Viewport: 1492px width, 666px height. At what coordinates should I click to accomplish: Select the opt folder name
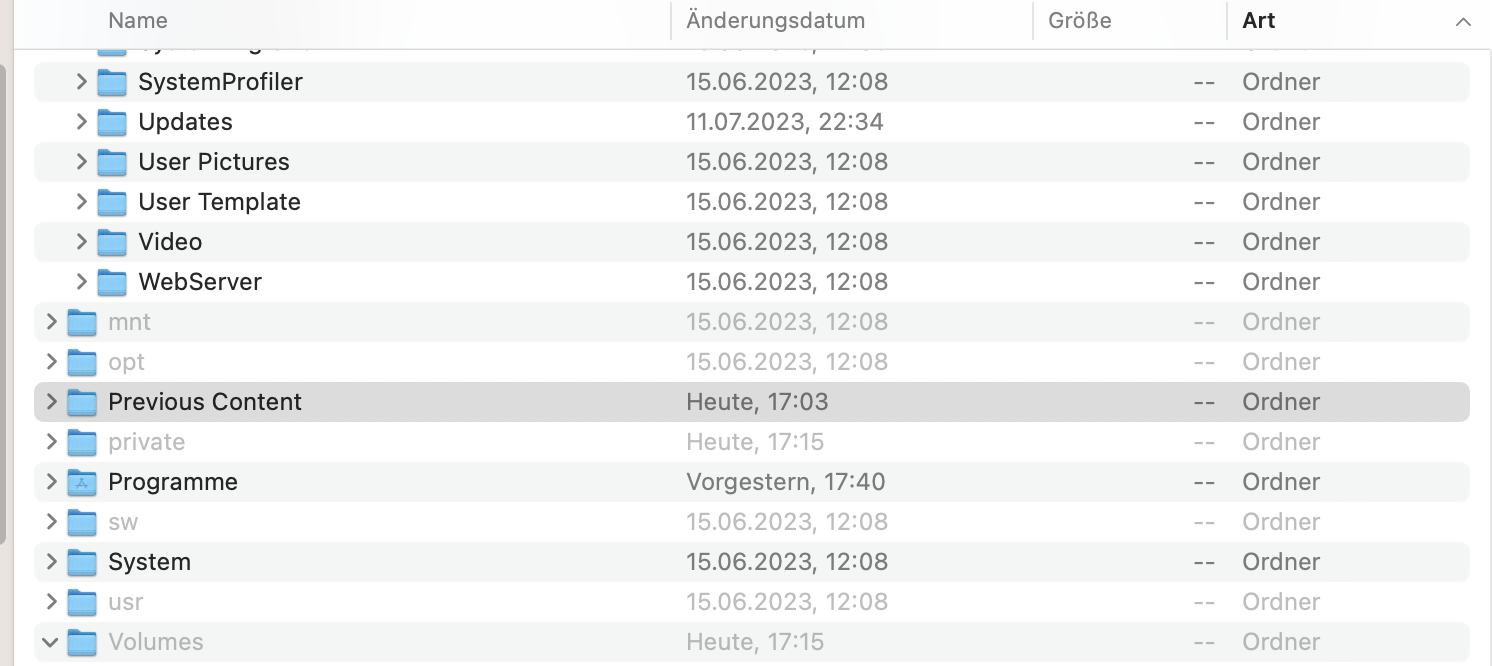point(127,362)
